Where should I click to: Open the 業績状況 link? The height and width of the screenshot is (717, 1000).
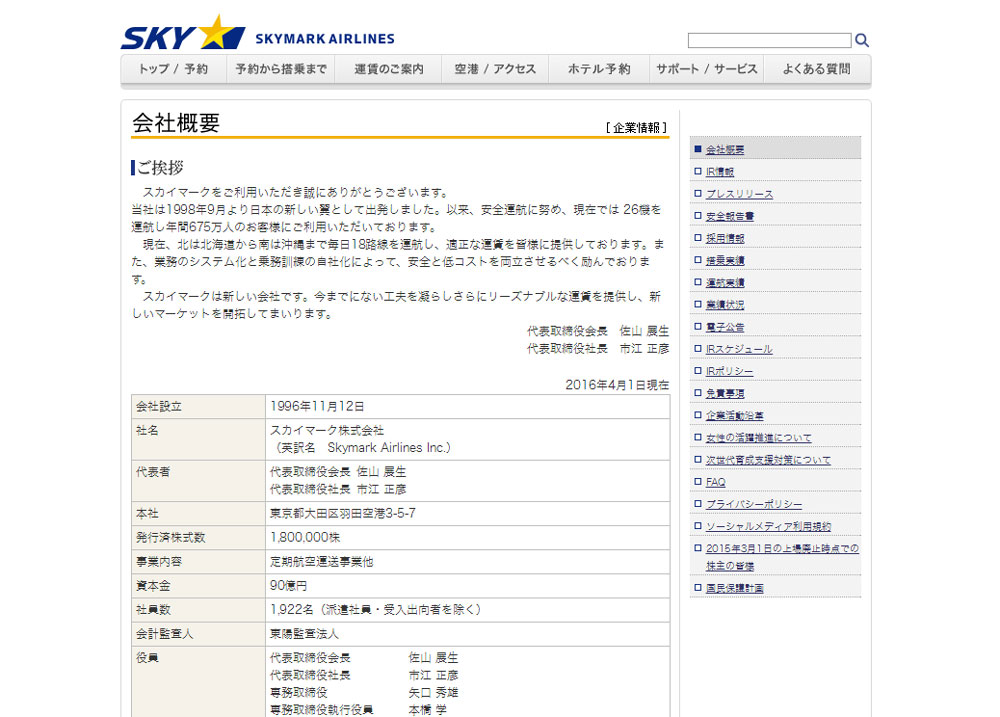click(x=724, y=305)
